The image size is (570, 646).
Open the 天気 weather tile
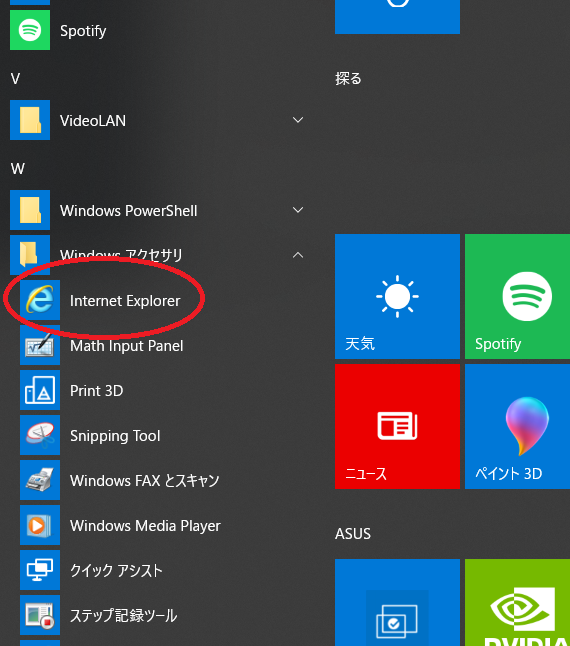click(x=397, y=297)
